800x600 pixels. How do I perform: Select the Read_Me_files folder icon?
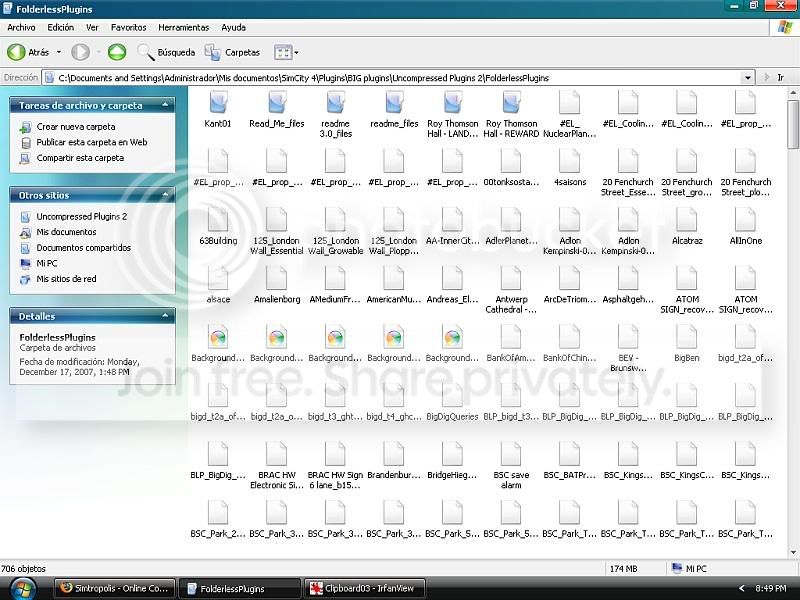(277, 103)
